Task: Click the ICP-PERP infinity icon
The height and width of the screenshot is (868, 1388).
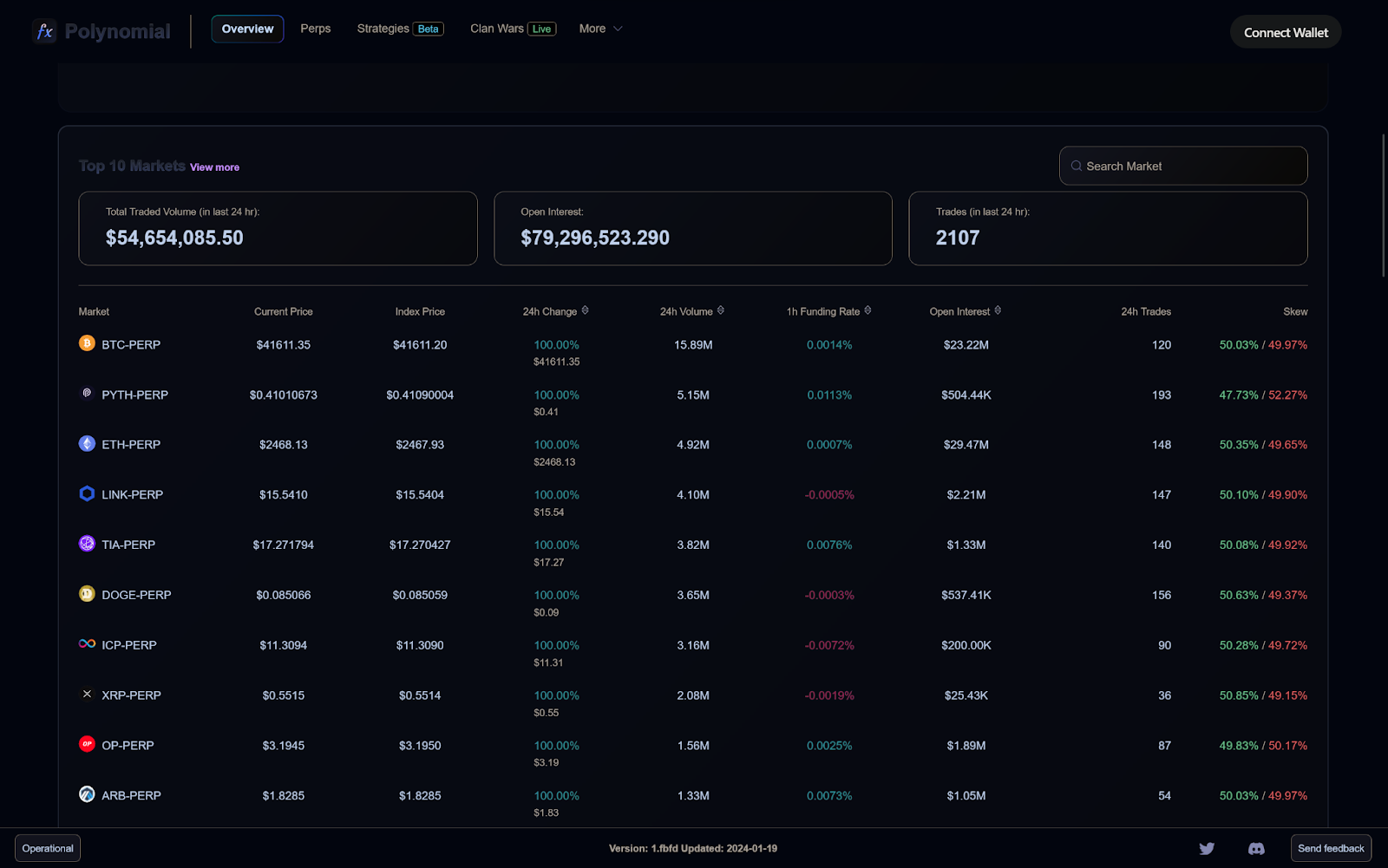Action: pyautogui.click(x=87, y=644)
